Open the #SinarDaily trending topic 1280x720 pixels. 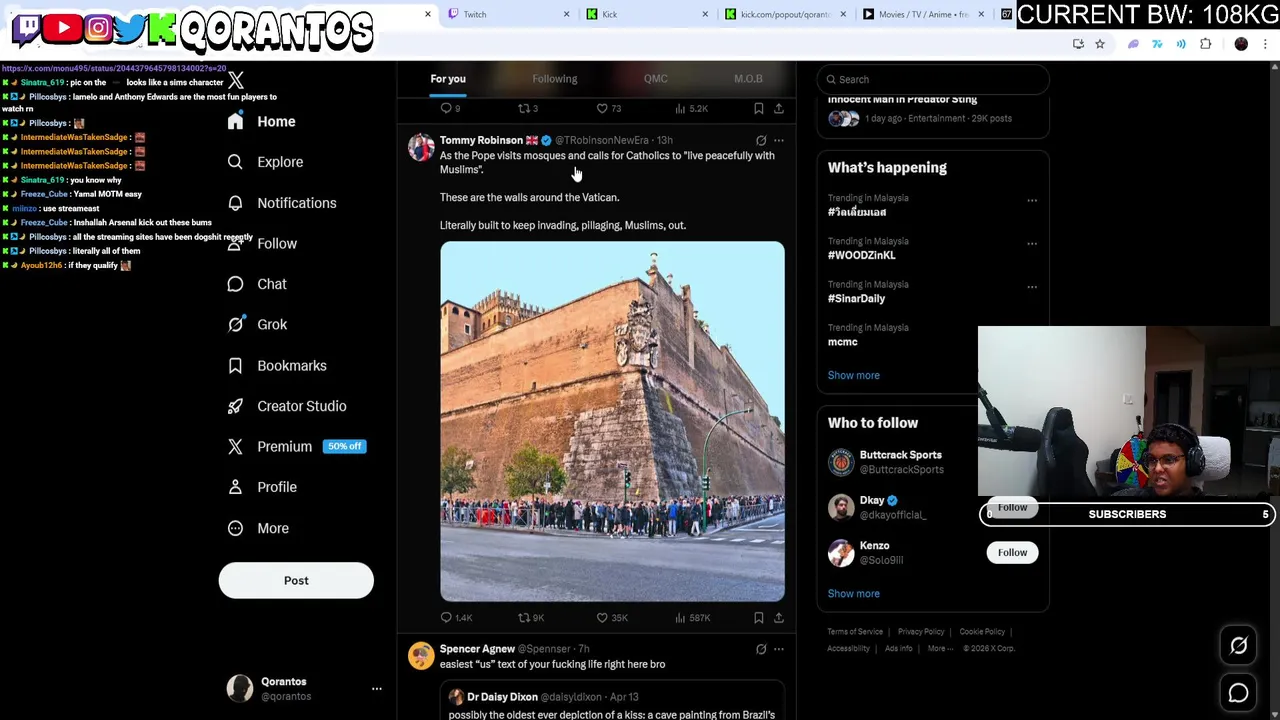pyautogui.click(x=856, y=298)
